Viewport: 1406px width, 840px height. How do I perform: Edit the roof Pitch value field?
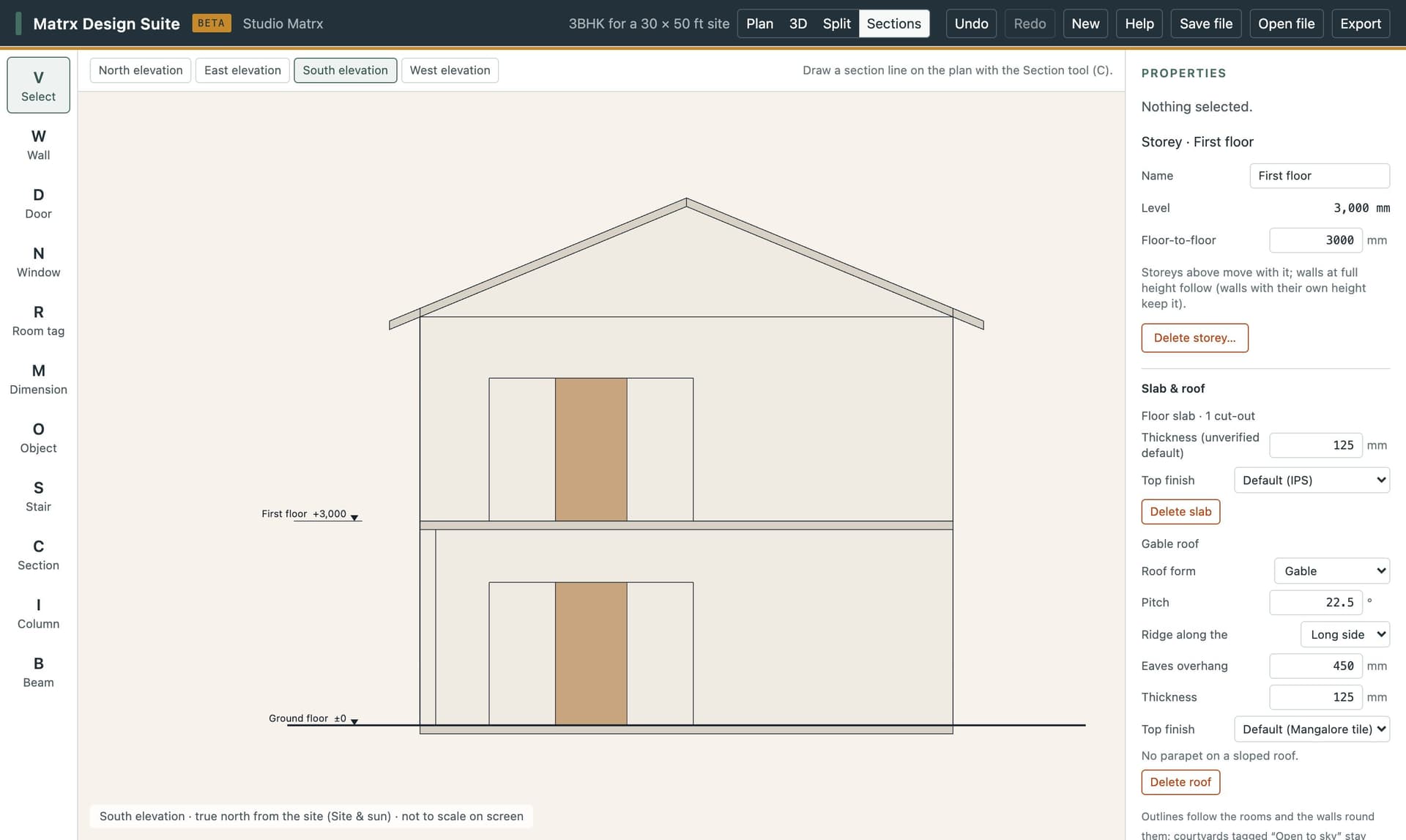1315,603
